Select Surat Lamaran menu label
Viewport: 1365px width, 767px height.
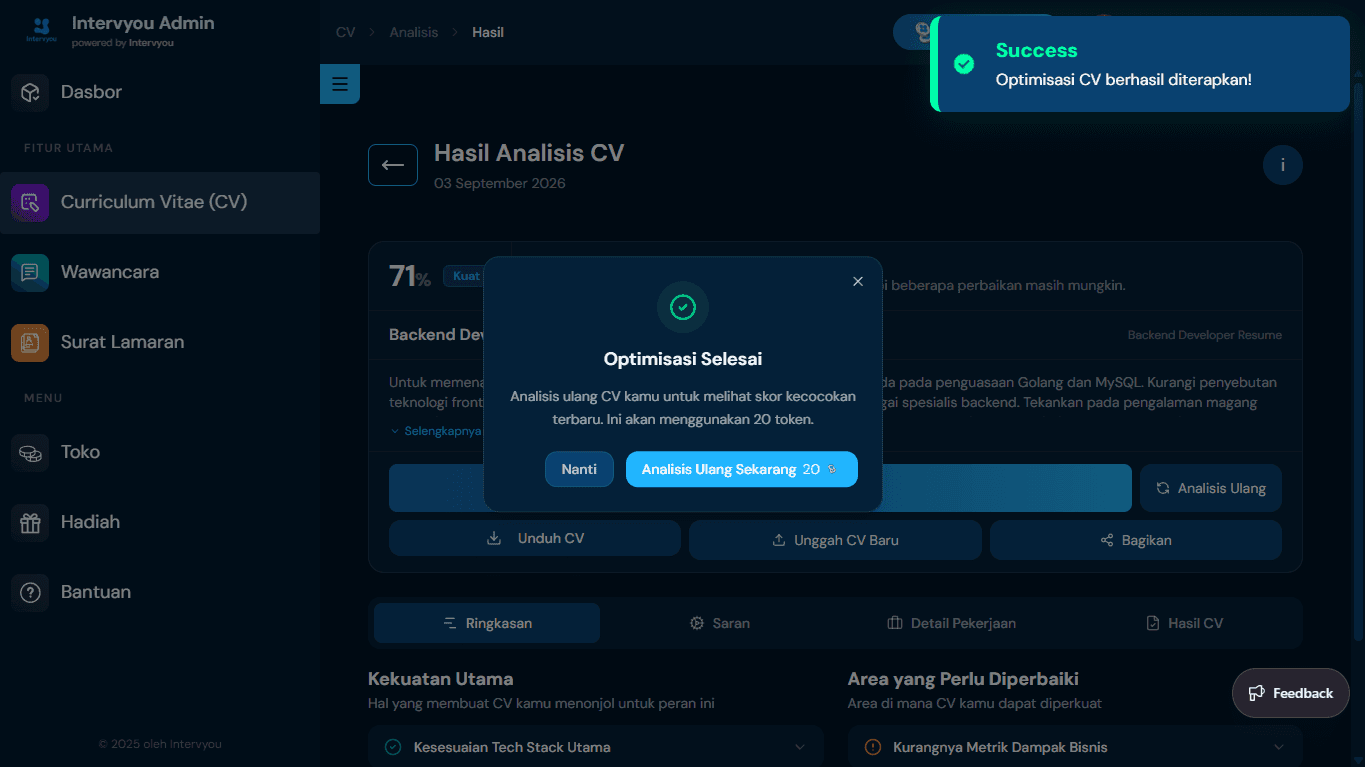(x=123, y=342)
